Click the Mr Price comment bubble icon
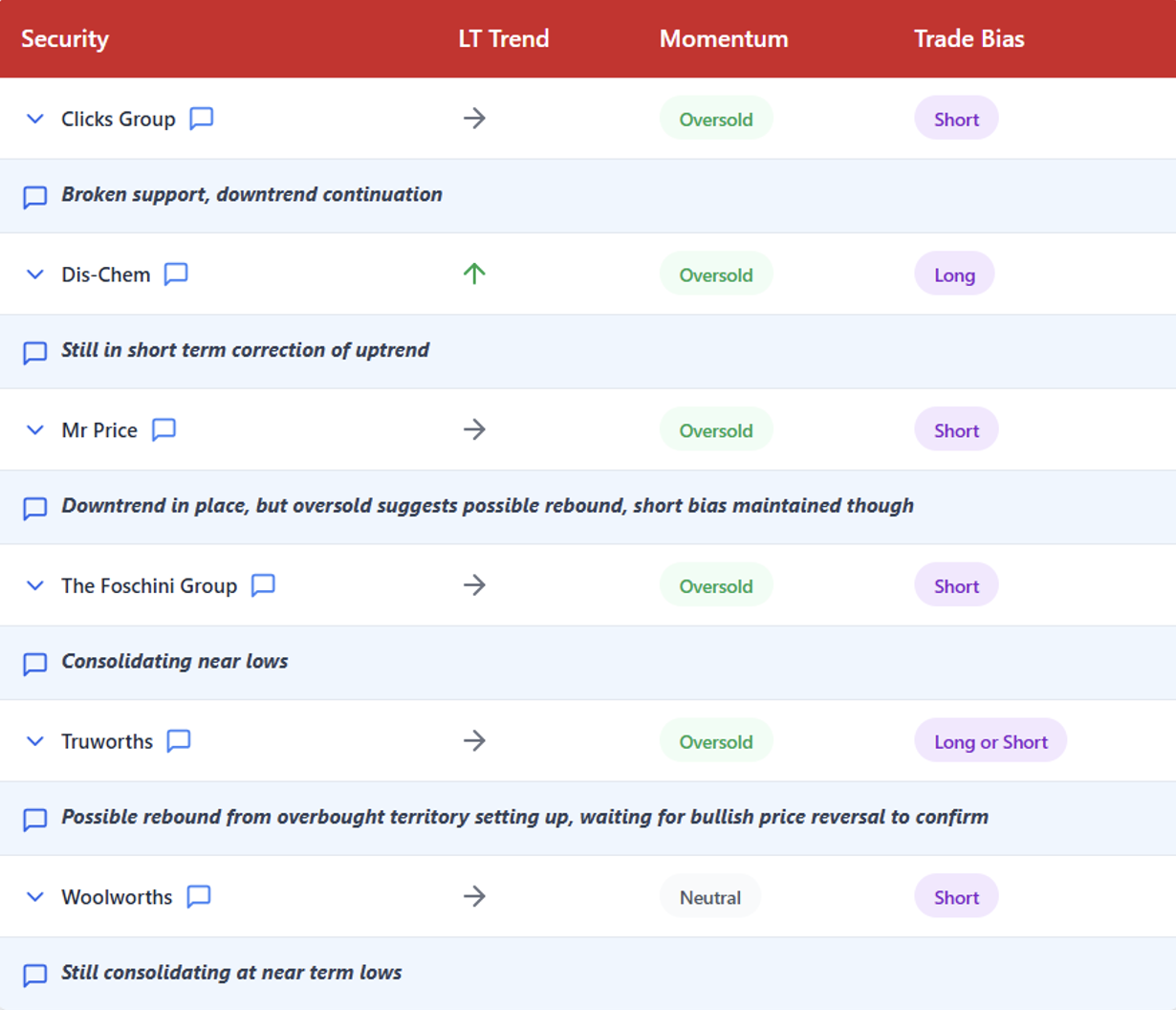Image resolution: width=1176 pixels, height=1010 pixels. pos(163,429)
